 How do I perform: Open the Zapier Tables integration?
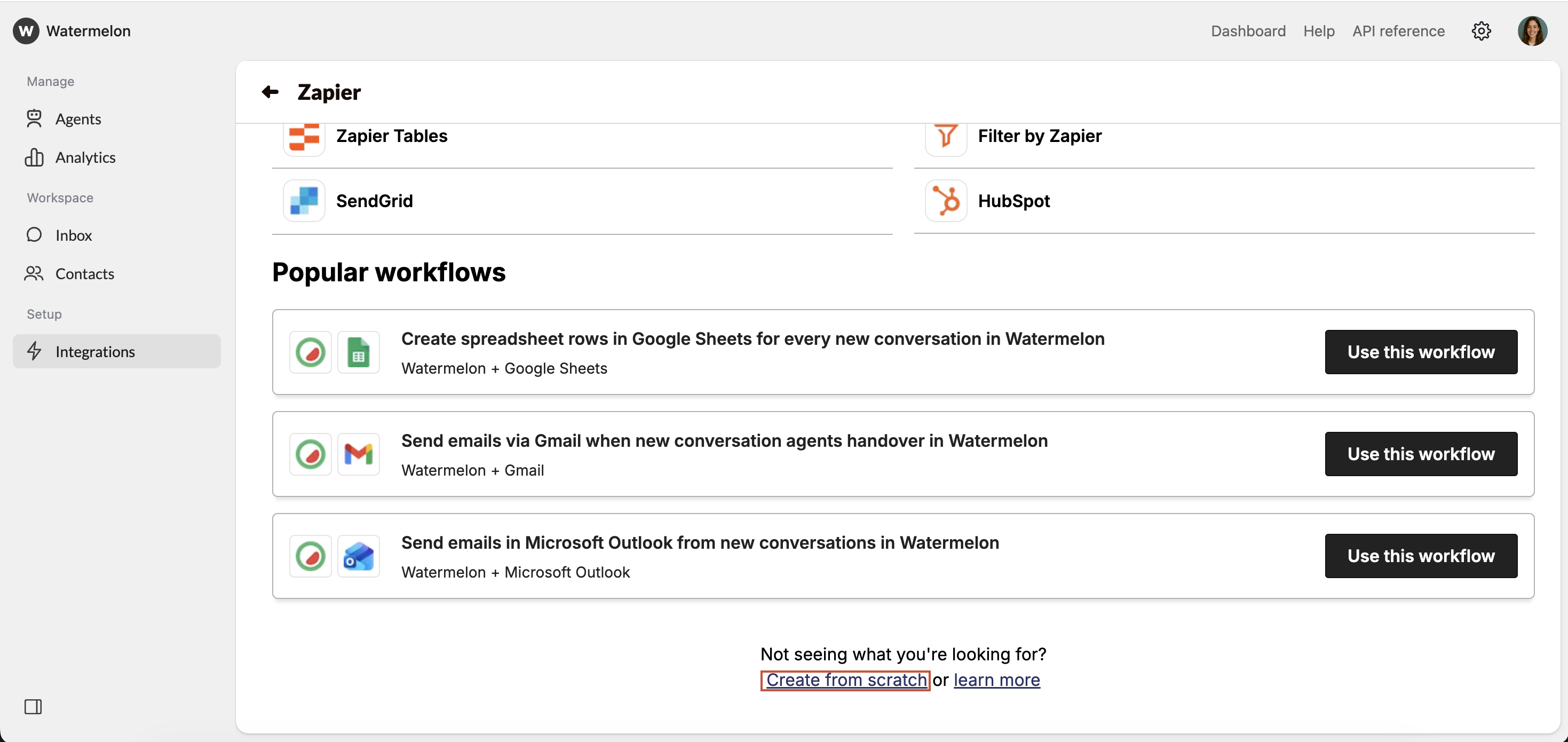tap(391, 136)
